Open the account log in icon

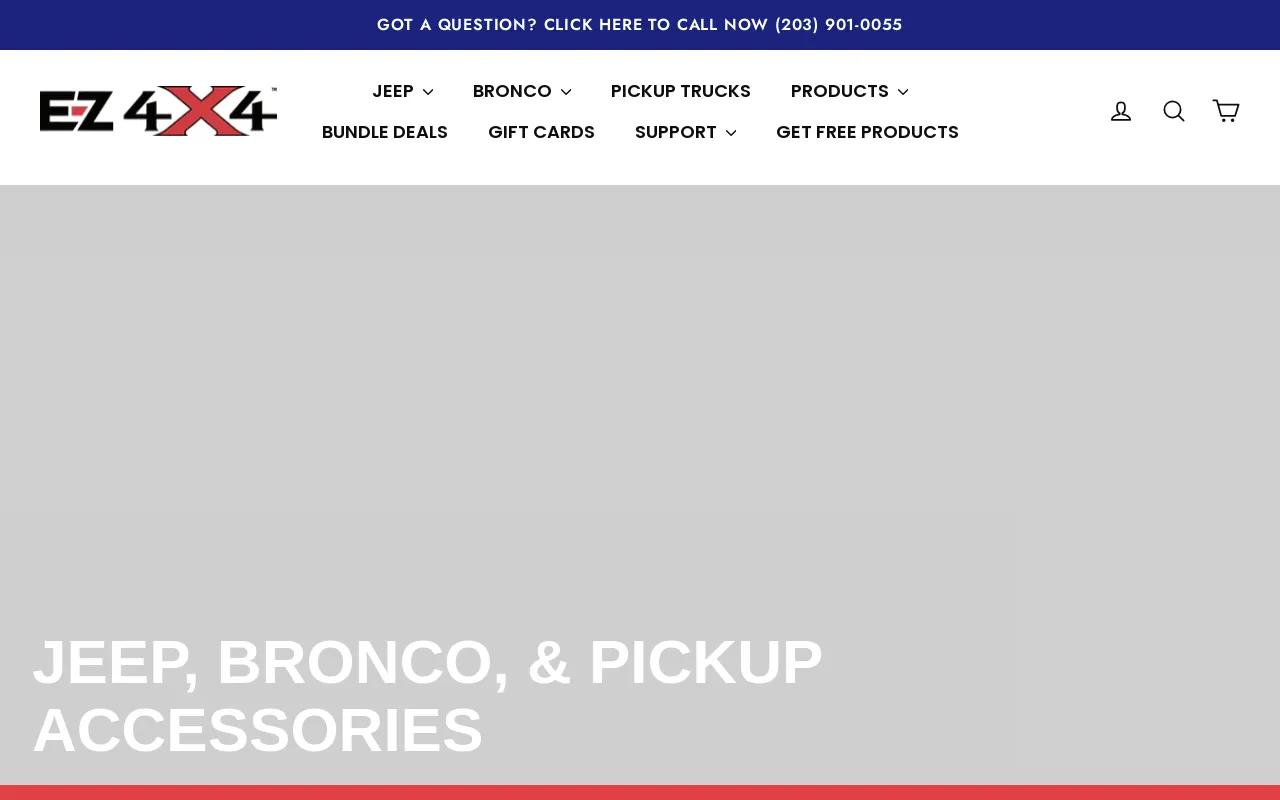(x=1121, y=111)
